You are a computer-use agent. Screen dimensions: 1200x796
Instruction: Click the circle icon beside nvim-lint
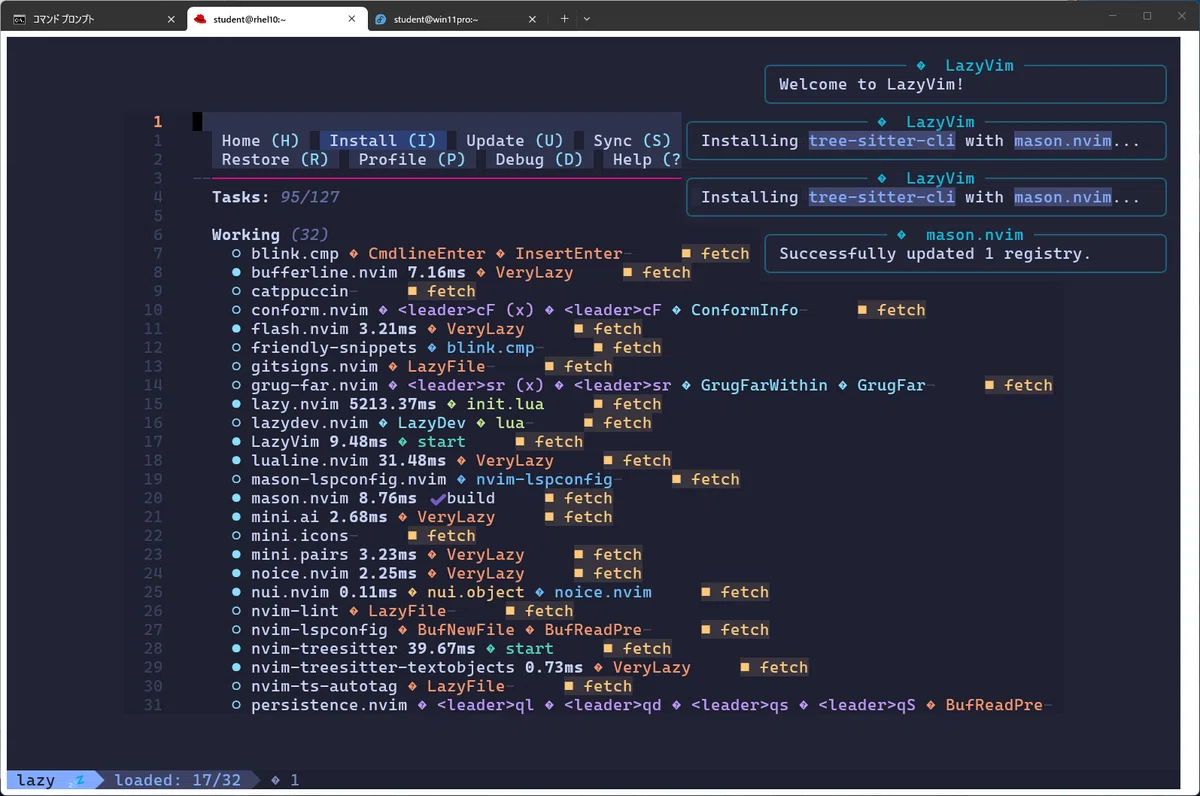click(x=236, y=611)
